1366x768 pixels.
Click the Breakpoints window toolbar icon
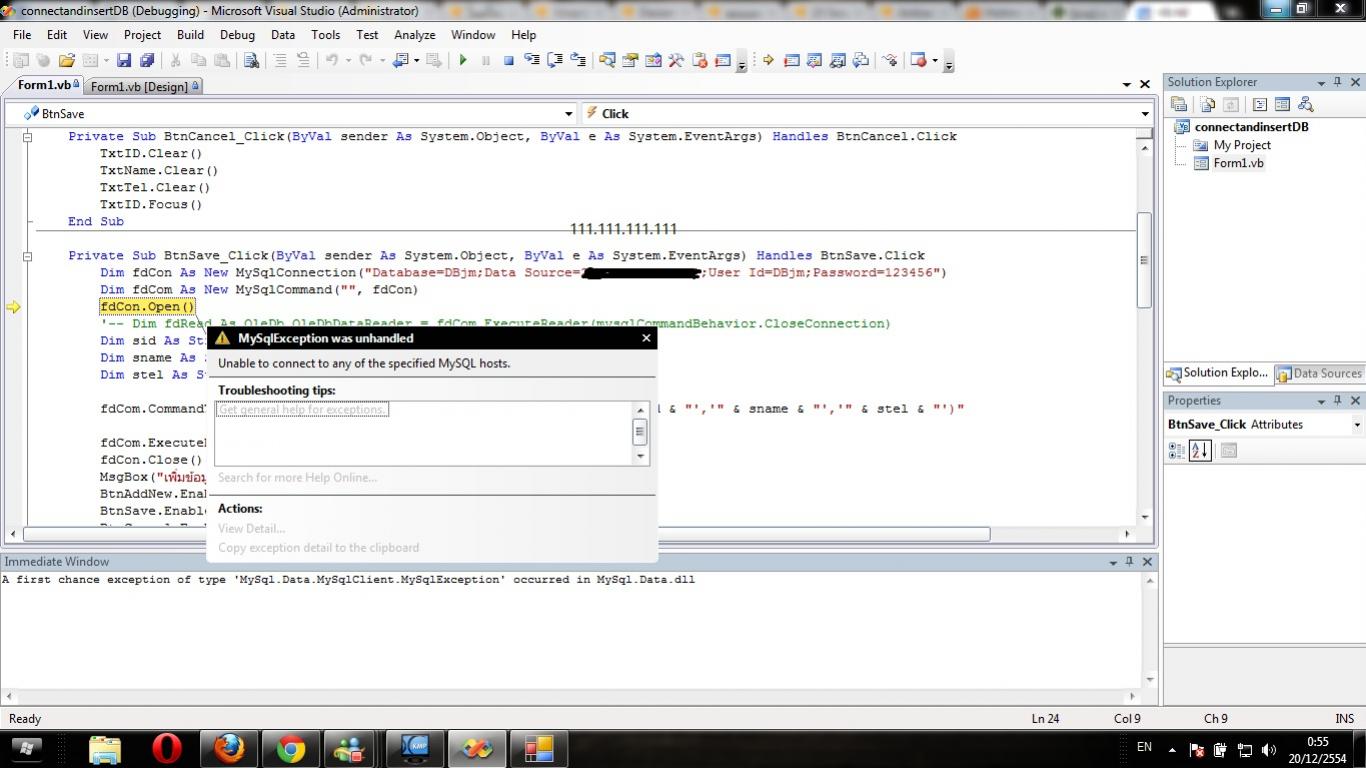pyautogui.click(x=919, y=60)
